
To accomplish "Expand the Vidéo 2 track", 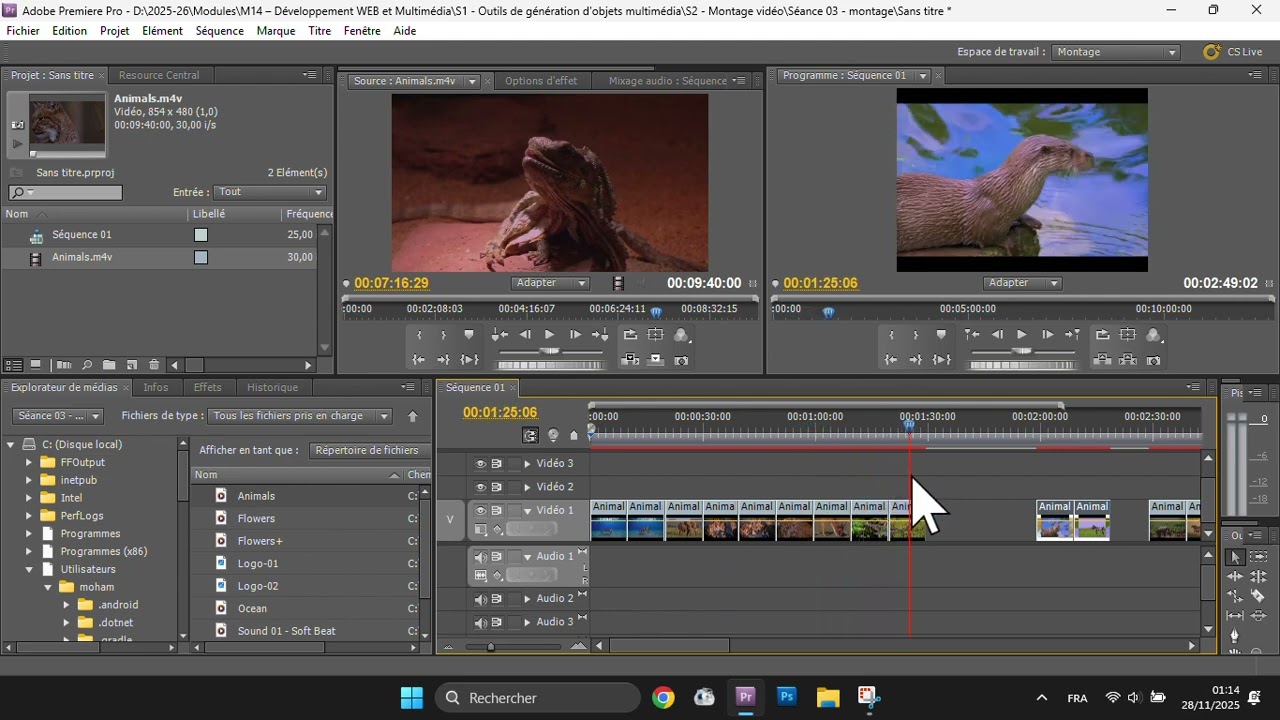I will [x=527, y=487].
